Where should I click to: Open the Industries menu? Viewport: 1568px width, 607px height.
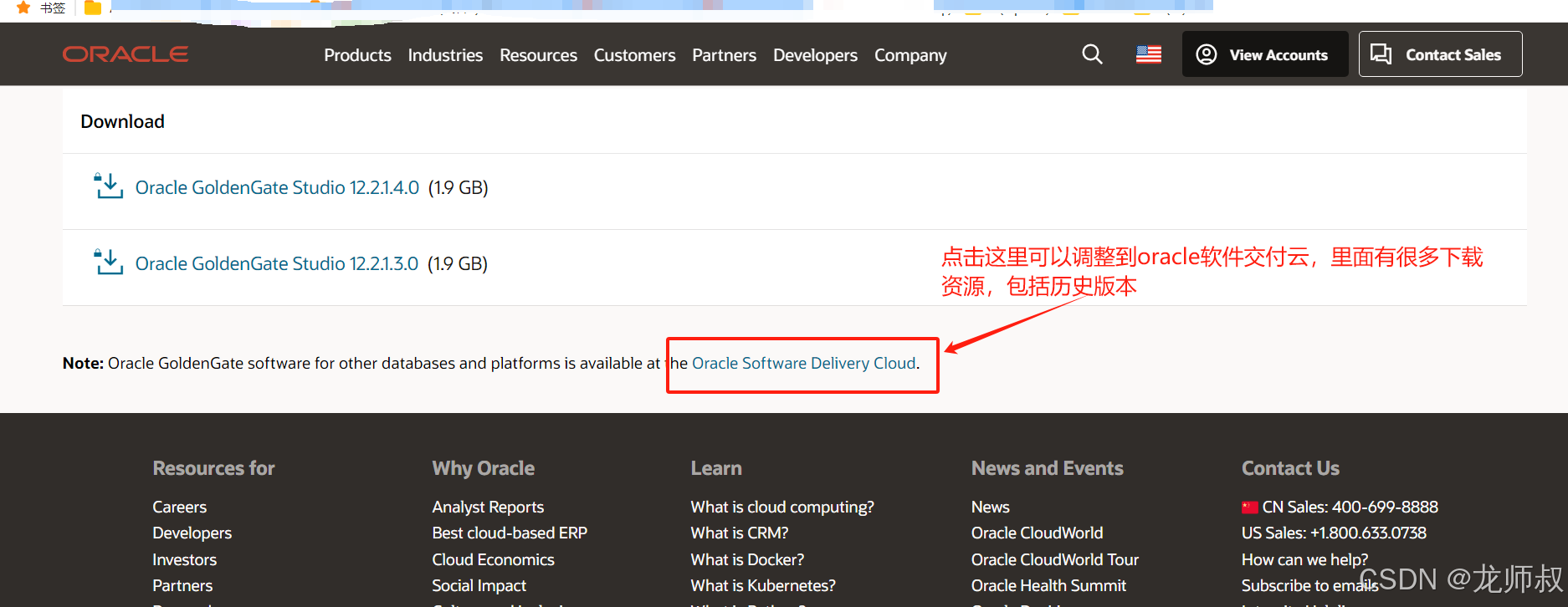(x=445, y=55)
